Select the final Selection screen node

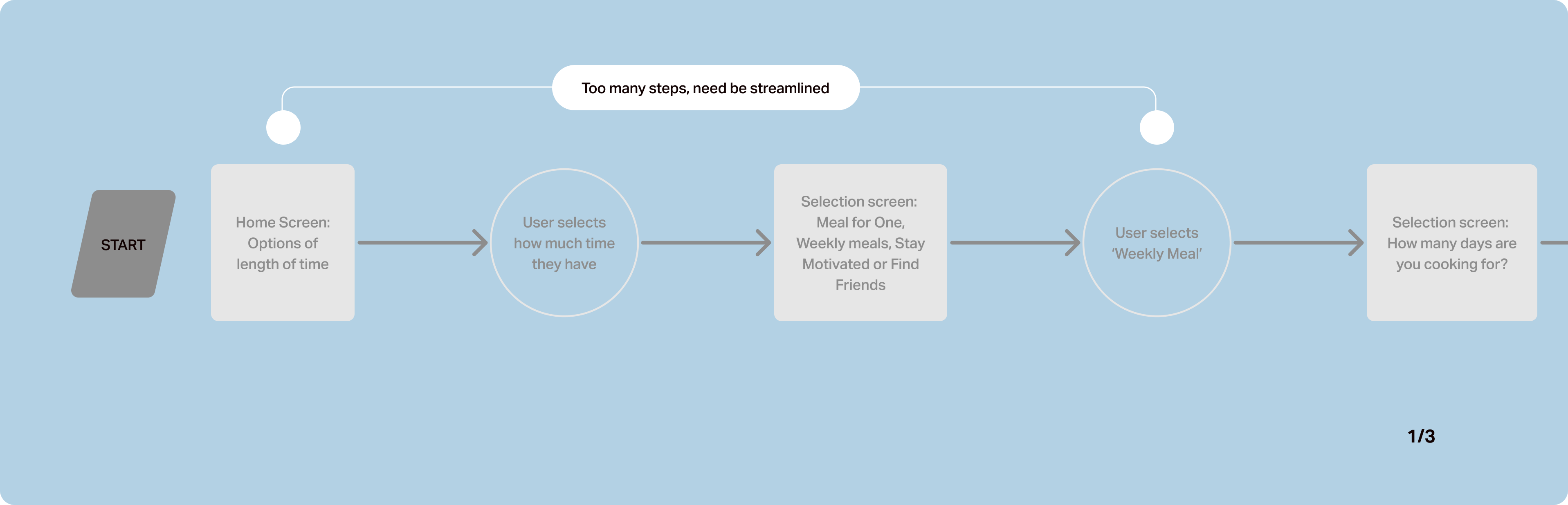pyautogui.click(x=1456, y=258)
